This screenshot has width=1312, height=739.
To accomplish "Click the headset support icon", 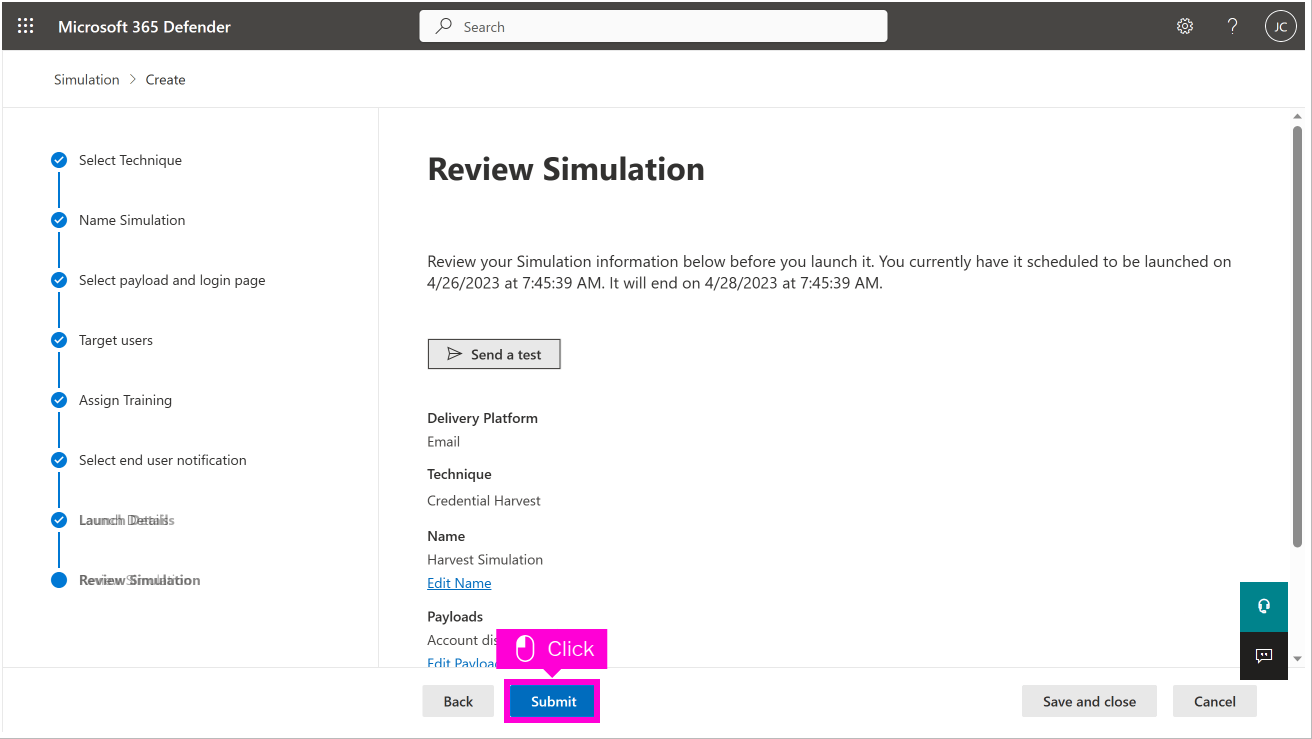I will click(x=1263, y=606).
